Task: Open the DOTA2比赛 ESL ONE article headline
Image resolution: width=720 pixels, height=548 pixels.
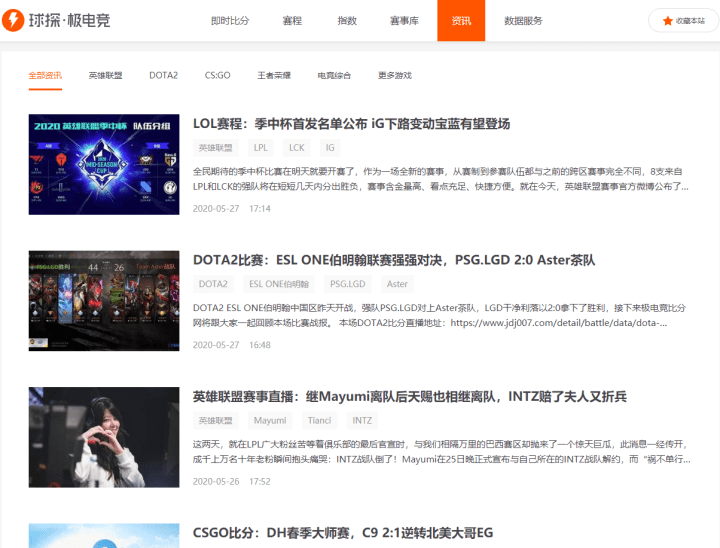Action: point(394,260)
